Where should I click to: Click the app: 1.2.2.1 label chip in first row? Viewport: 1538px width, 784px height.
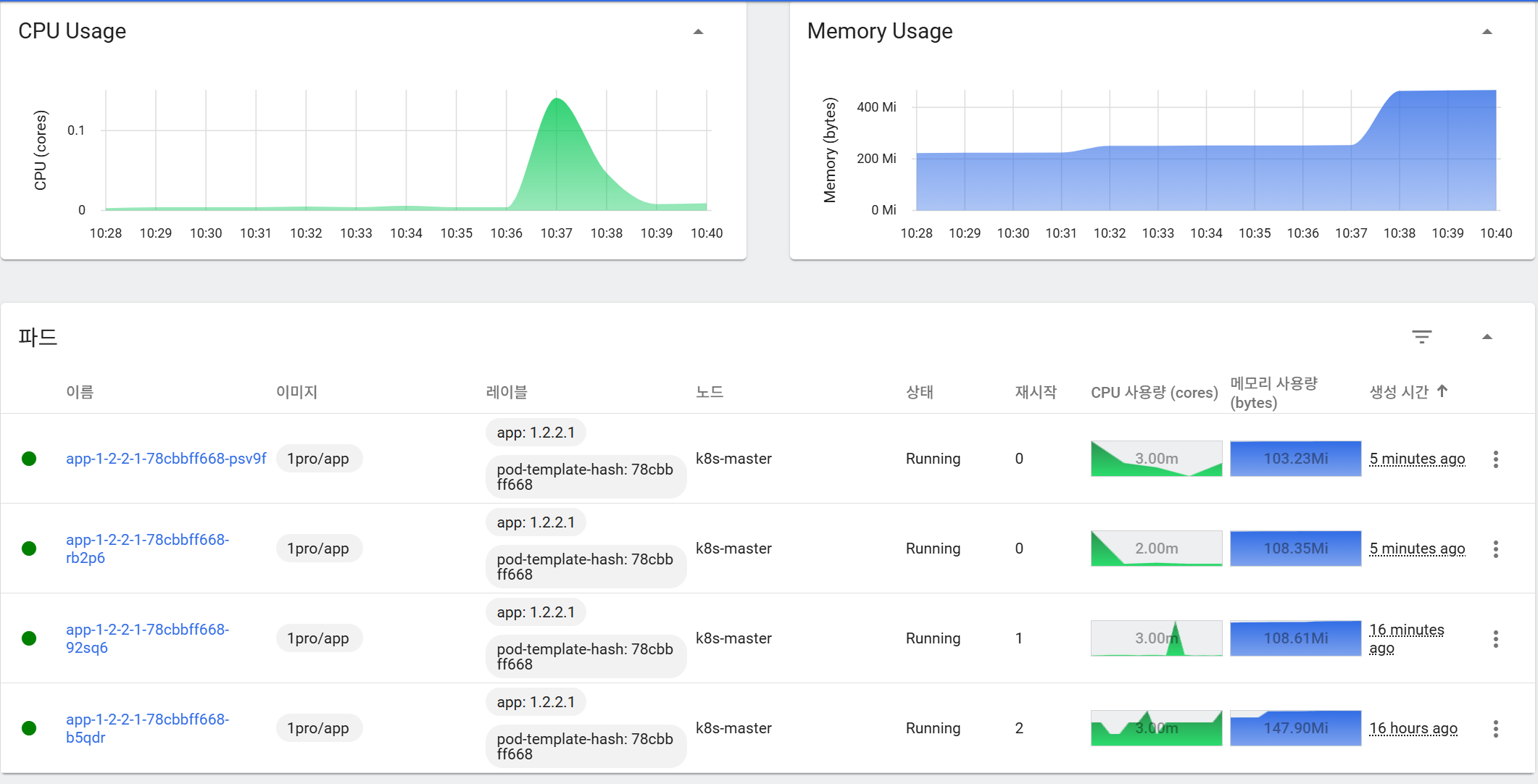point(536,433)
